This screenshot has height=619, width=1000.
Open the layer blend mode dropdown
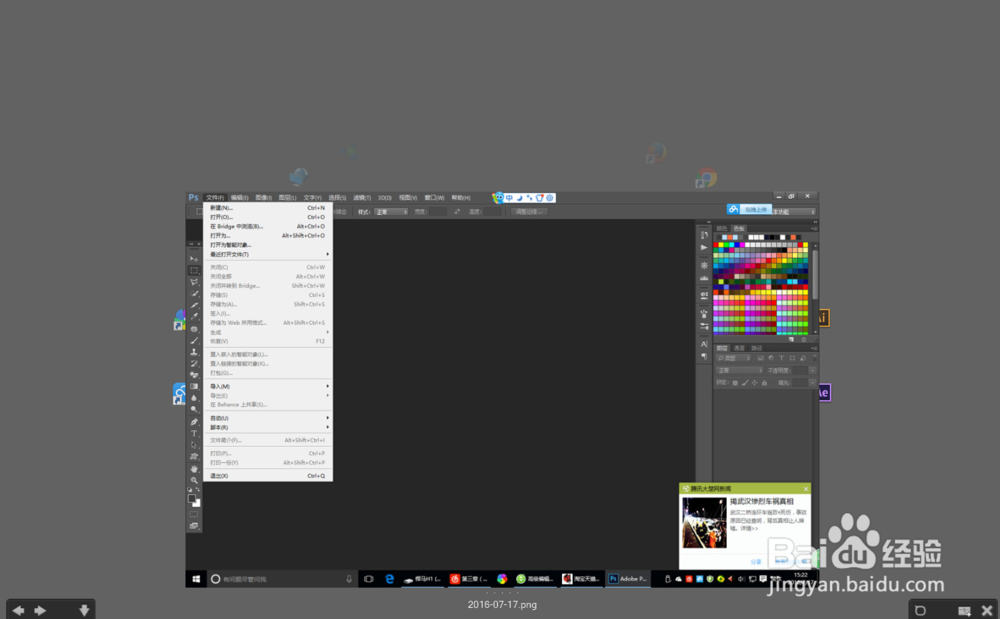740,370
